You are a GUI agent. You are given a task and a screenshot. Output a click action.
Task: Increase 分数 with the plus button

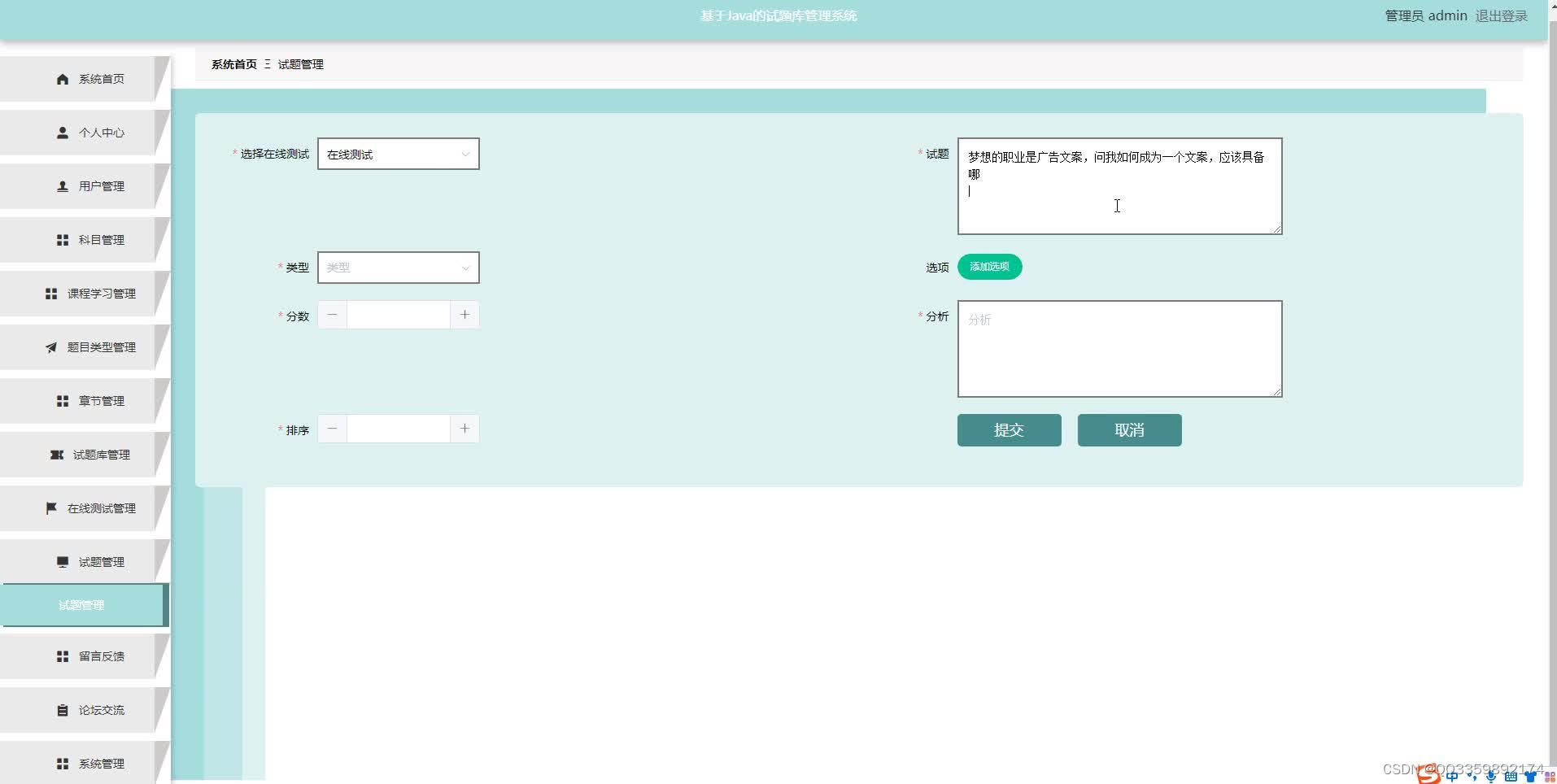pos(464,315)
